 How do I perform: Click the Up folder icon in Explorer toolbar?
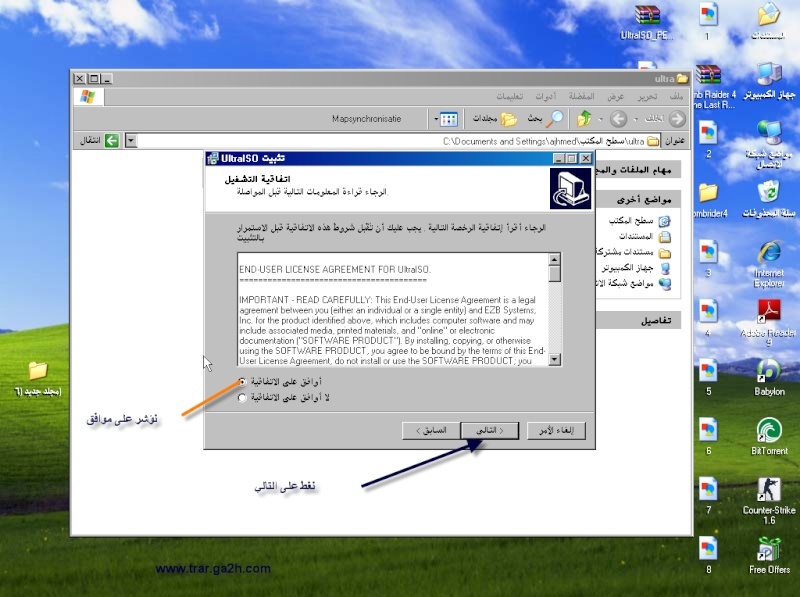click(584, 119)
